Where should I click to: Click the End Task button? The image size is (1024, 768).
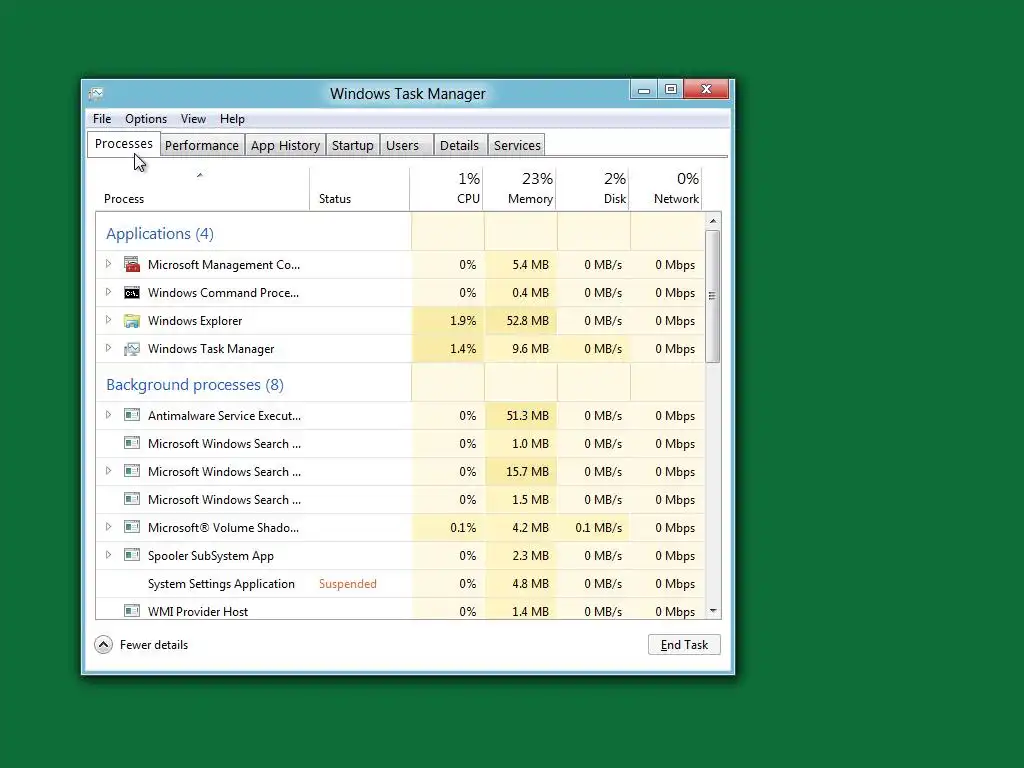click(684, 645)
